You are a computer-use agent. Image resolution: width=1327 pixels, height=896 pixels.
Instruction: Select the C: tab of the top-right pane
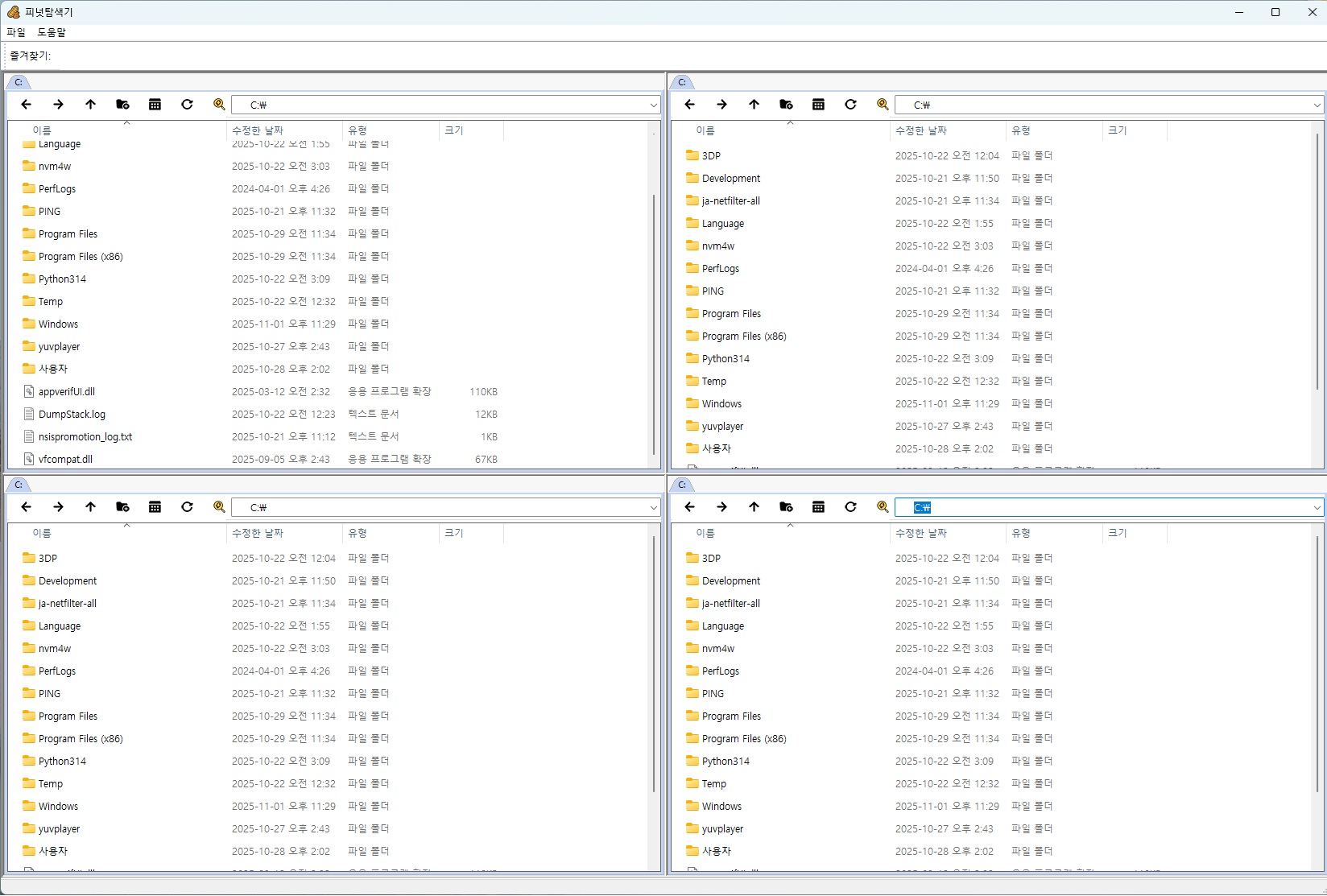point(682,82)
